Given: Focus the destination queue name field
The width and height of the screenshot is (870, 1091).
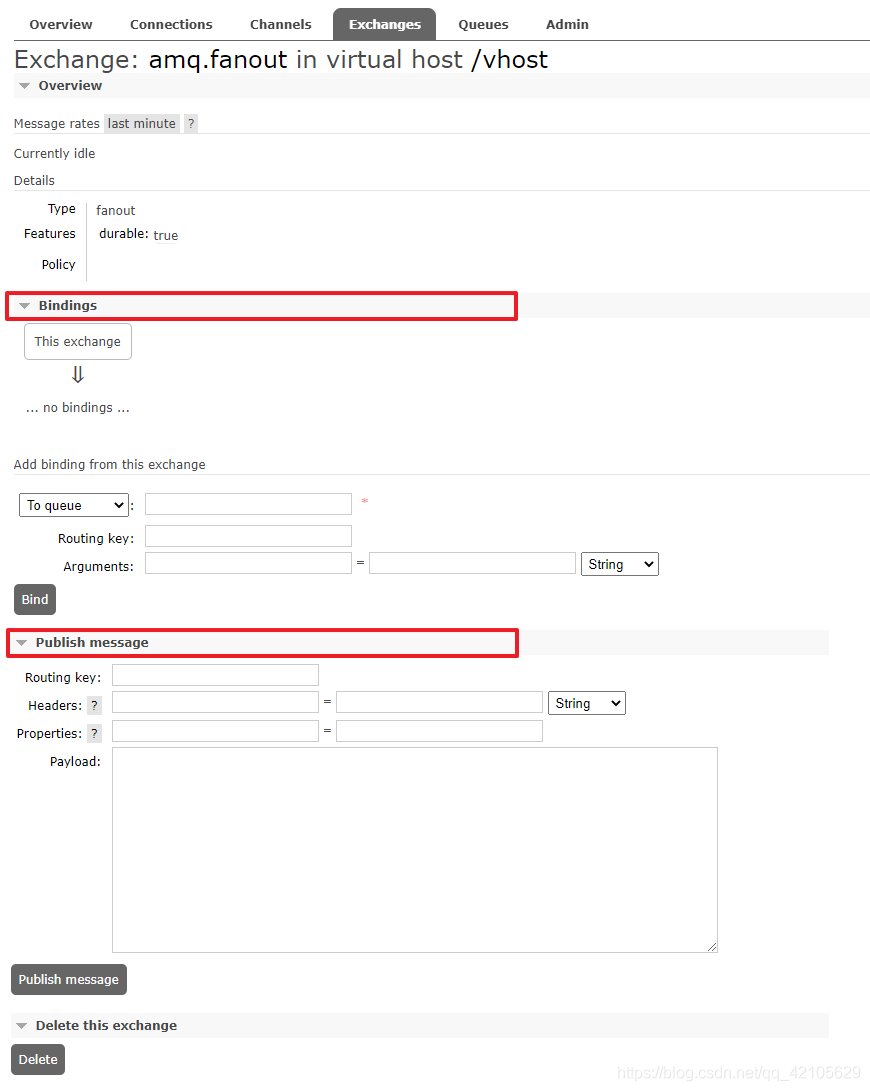Looking at the screenshot, I should click(x=248, y=504).
